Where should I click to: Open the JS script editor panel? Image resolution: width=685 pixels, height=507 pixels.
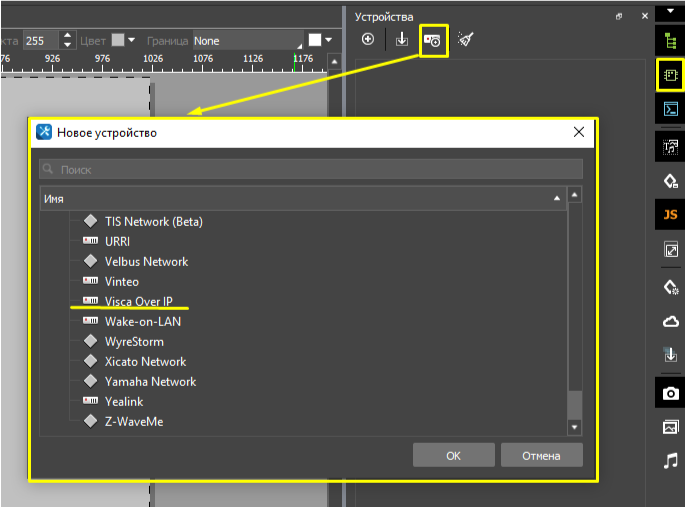670,214
